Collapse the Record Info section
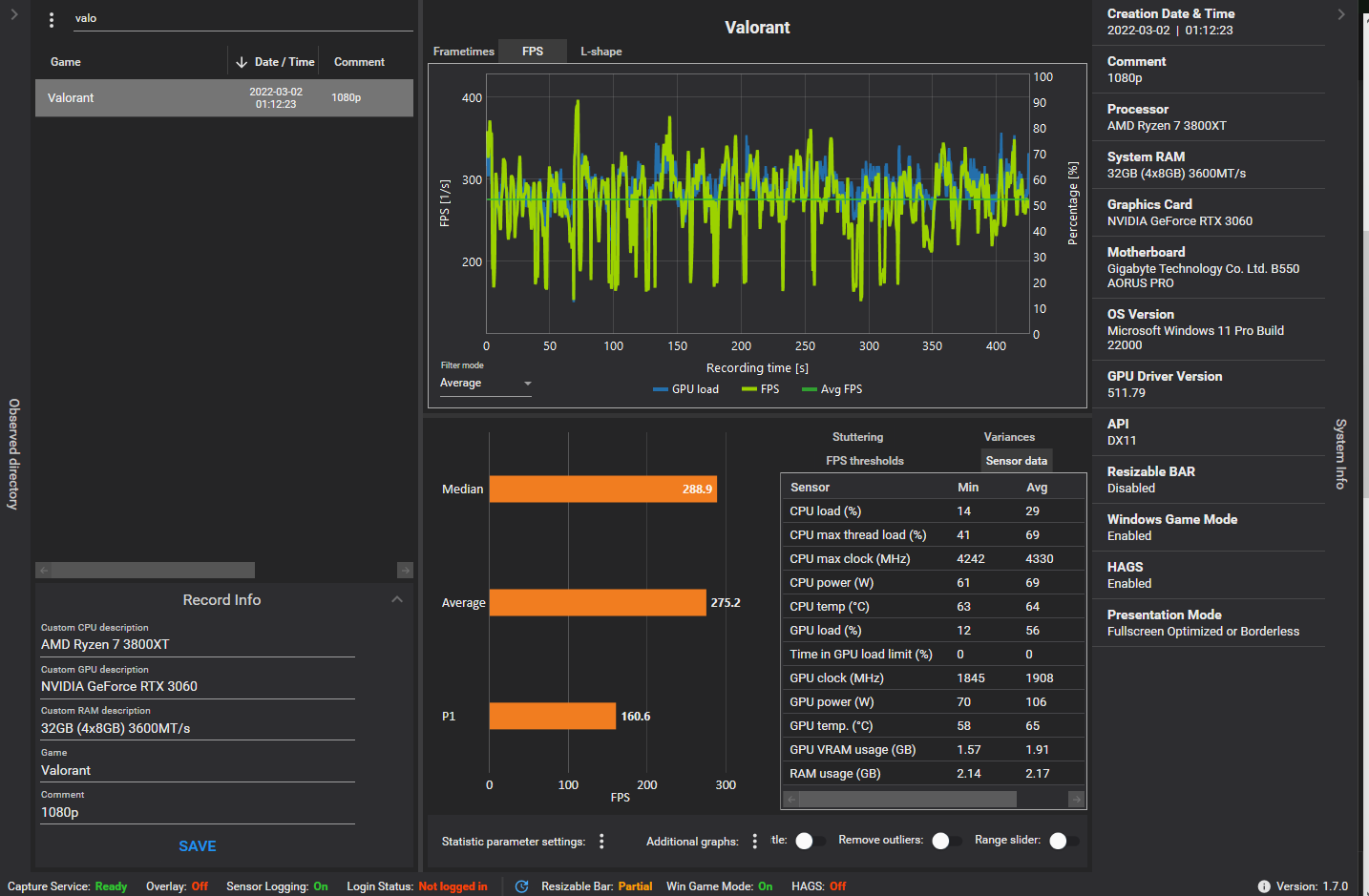 click(397, 599)
